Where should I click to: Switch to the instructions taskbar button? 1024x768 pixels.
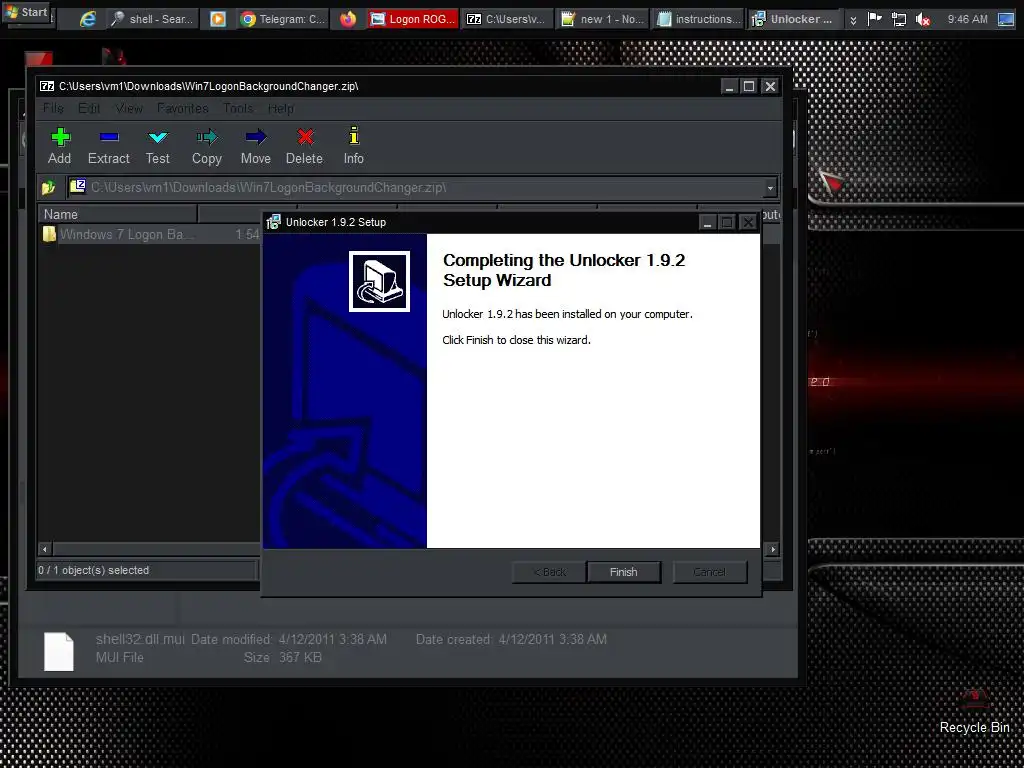pyautogui.click(x=699, y=19)
